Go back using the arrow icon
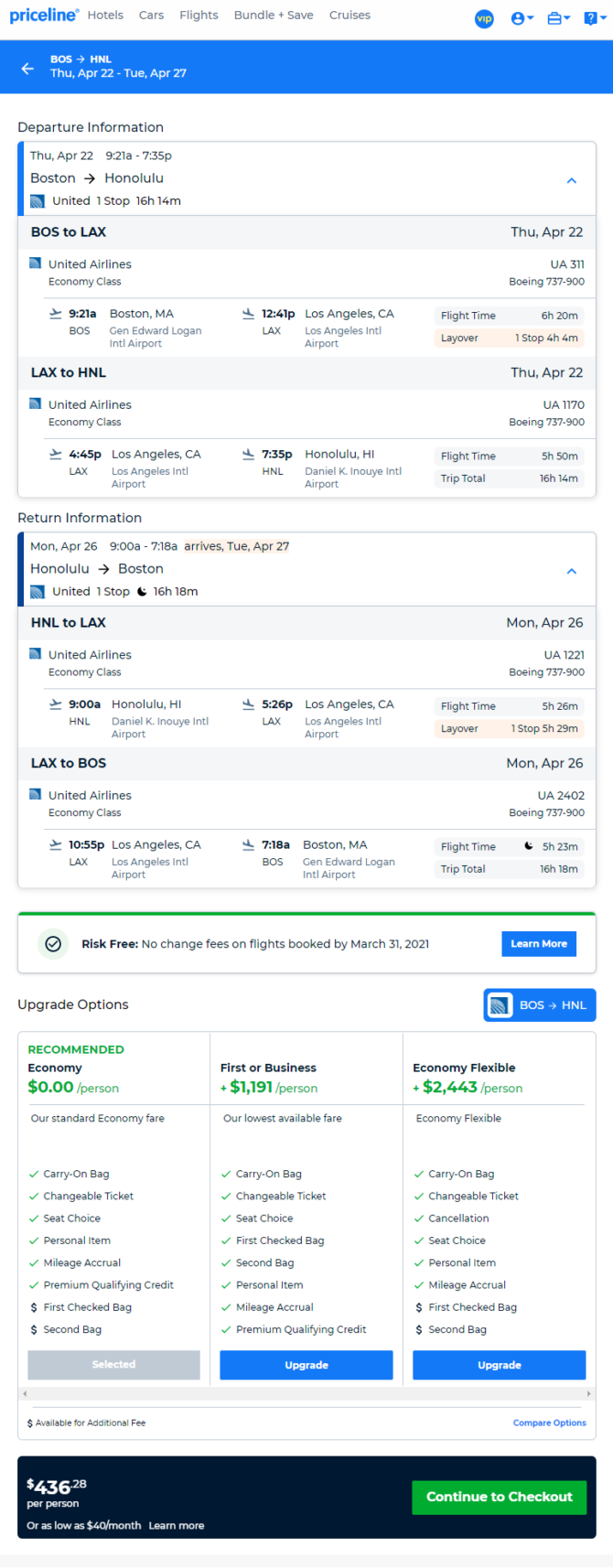This screenshot has height=1568, width=613. [x=27, y=68]
